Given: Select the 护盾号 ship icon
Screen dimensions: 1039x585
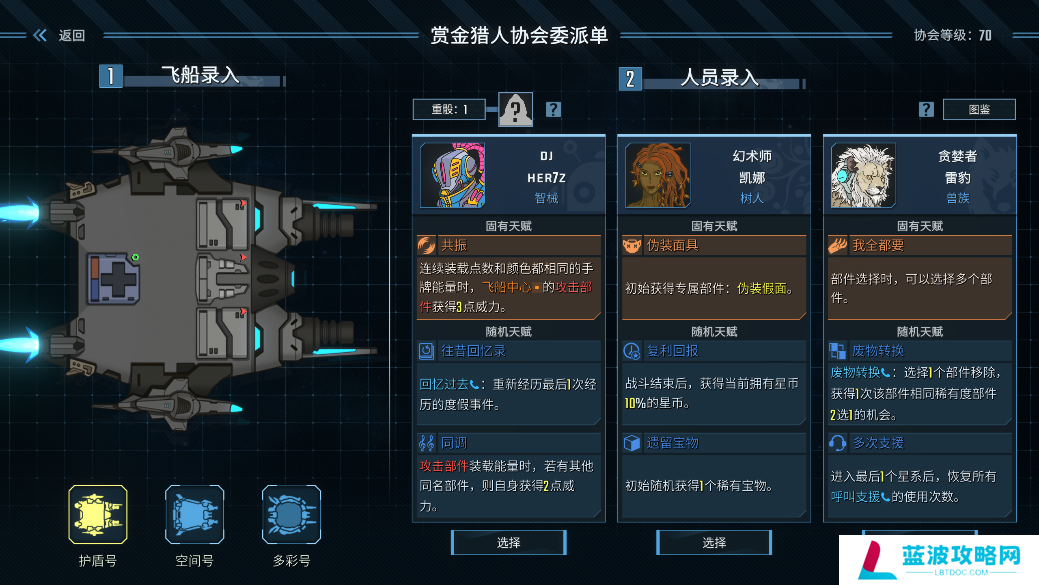Looking at the screenshot, I should pos(97,514).
